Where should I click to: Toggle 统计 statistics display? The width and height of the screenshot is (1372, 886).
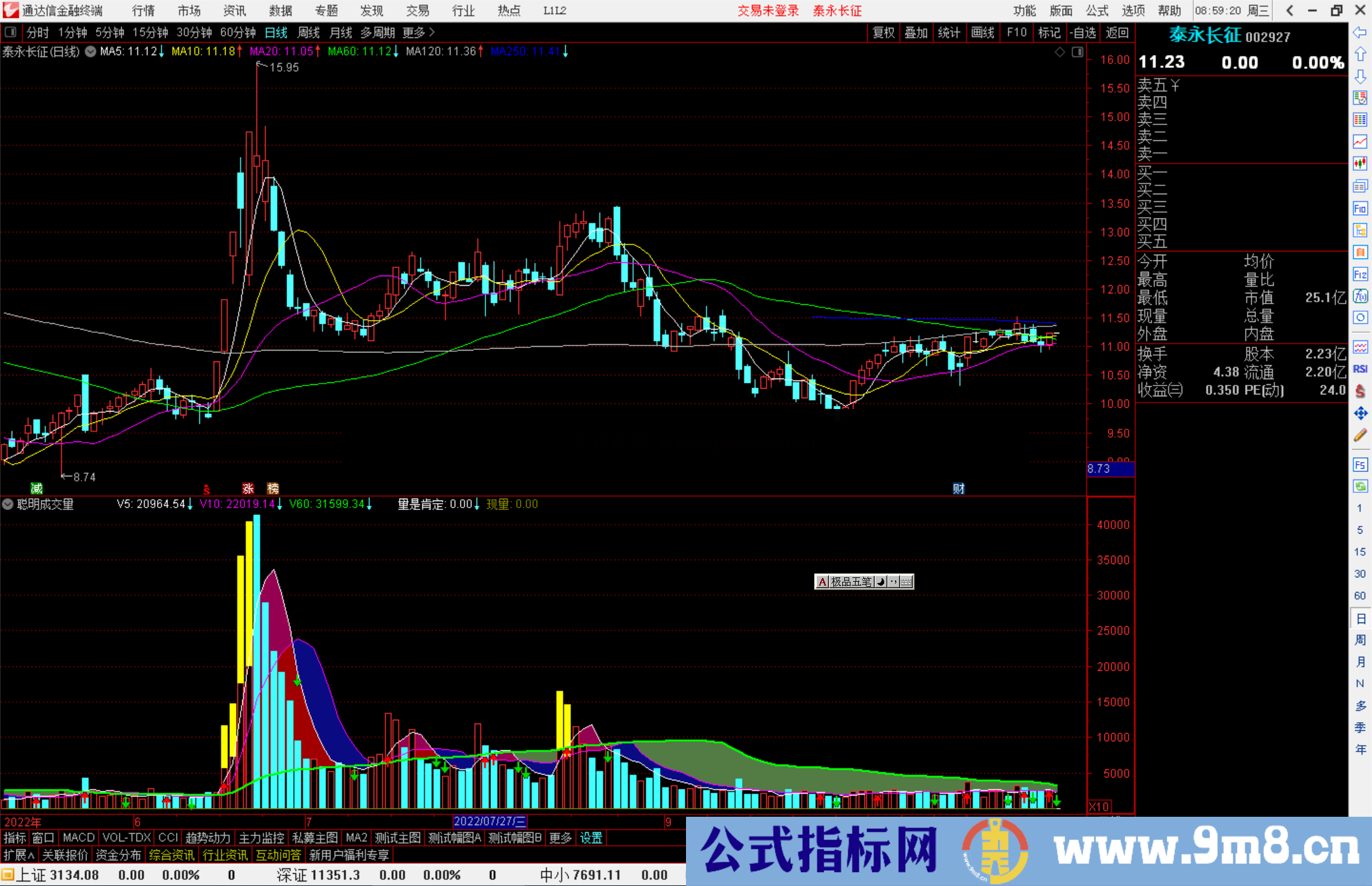(x=950, y=32)
